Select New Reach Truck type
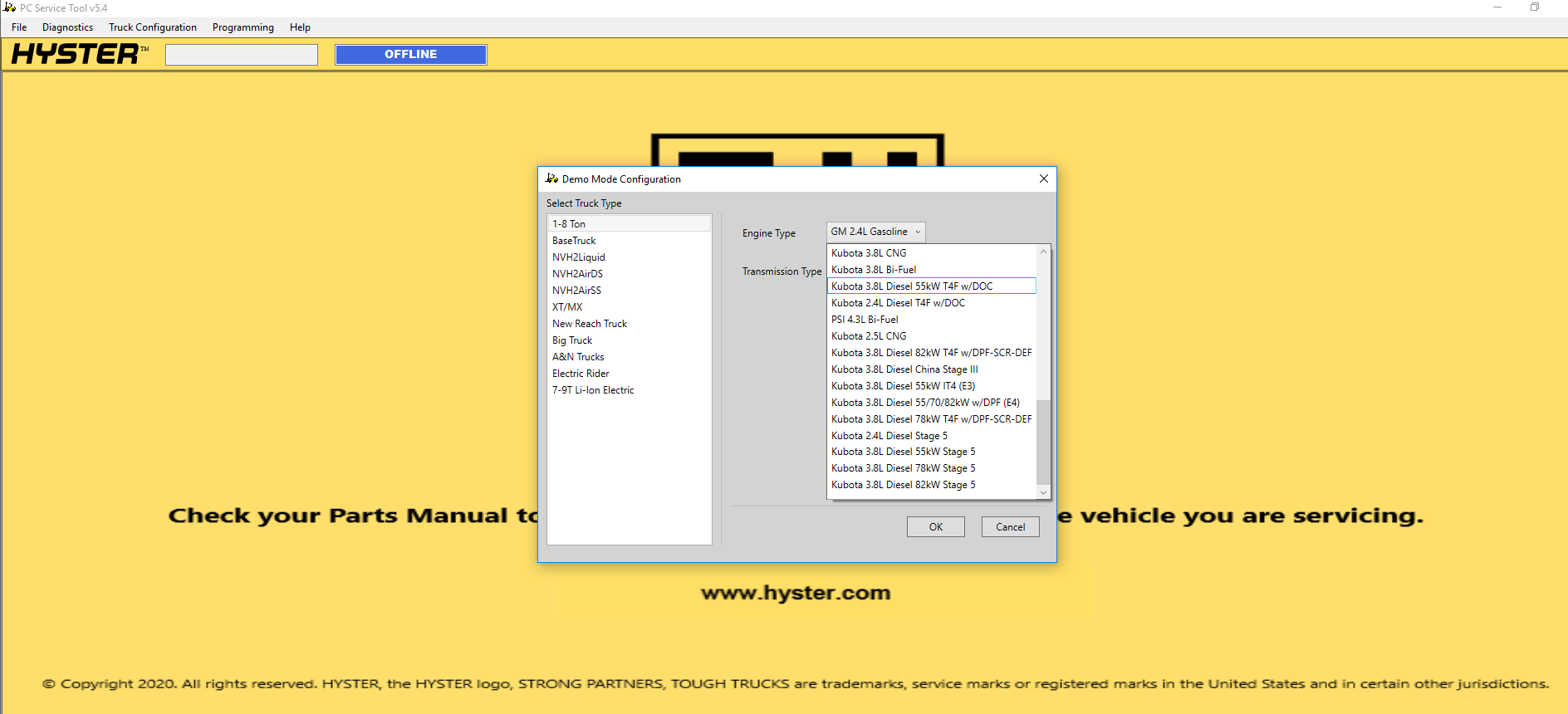Image resolution: width=1568 pixels, height=714 pixels. coord(590,324)
